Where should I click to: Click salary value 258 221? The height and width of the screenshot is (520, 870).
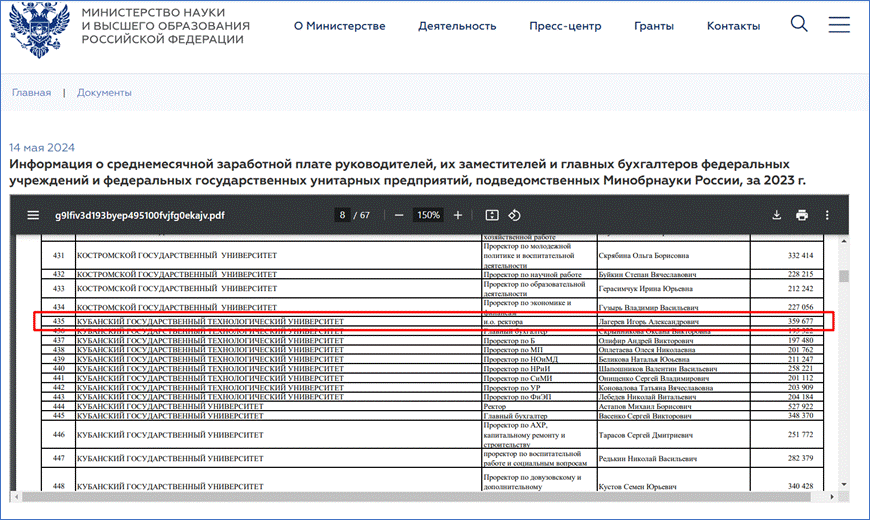point(800,369)
